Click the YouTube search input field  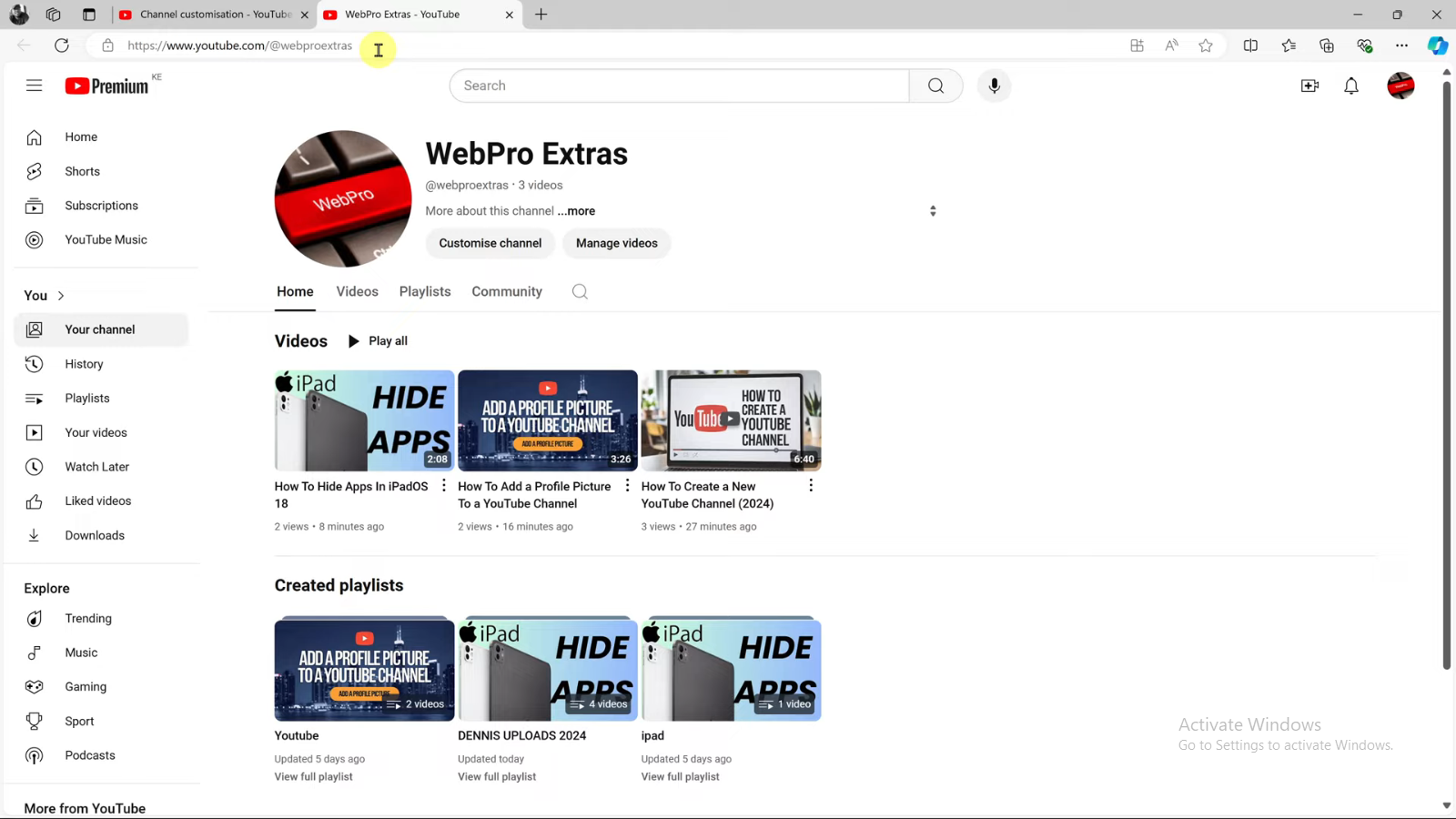point(679,86)
